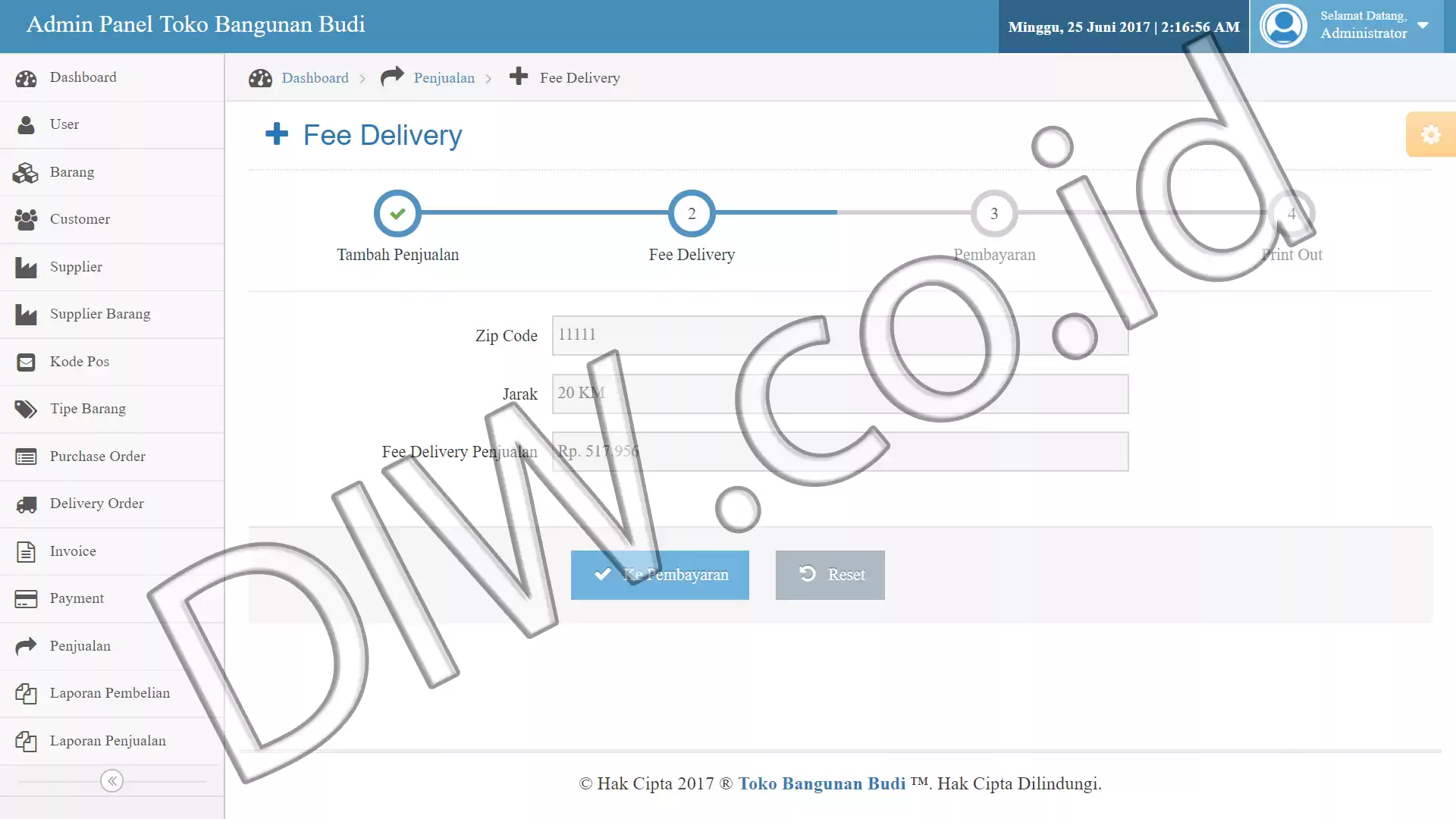Open the Administrator dropdown arrow
Screen dimensions: 1456x819
[x=1423, y=25]
